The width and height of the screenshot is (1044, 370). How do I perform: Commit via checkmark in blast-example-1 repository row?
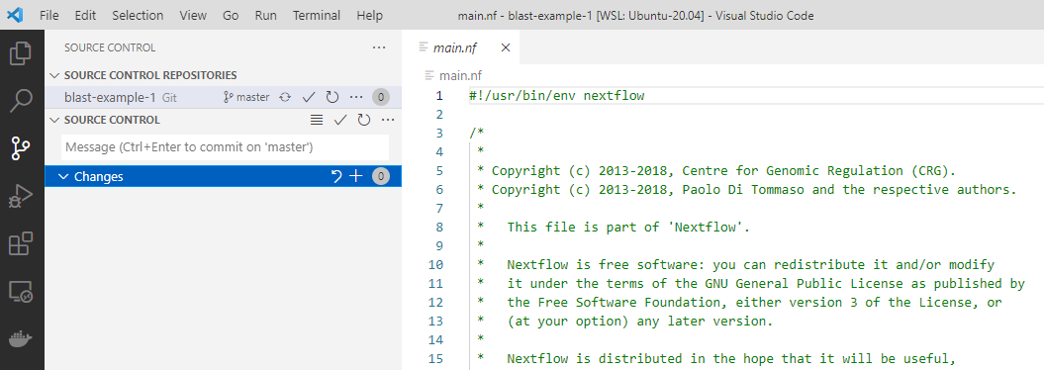(308, 97)
